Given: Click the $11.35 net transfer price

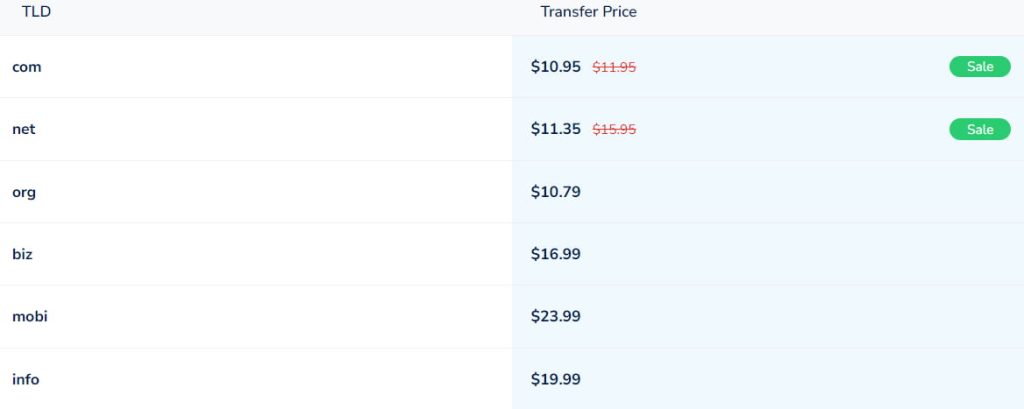Looking at the screenshot, I should (555, 129).
